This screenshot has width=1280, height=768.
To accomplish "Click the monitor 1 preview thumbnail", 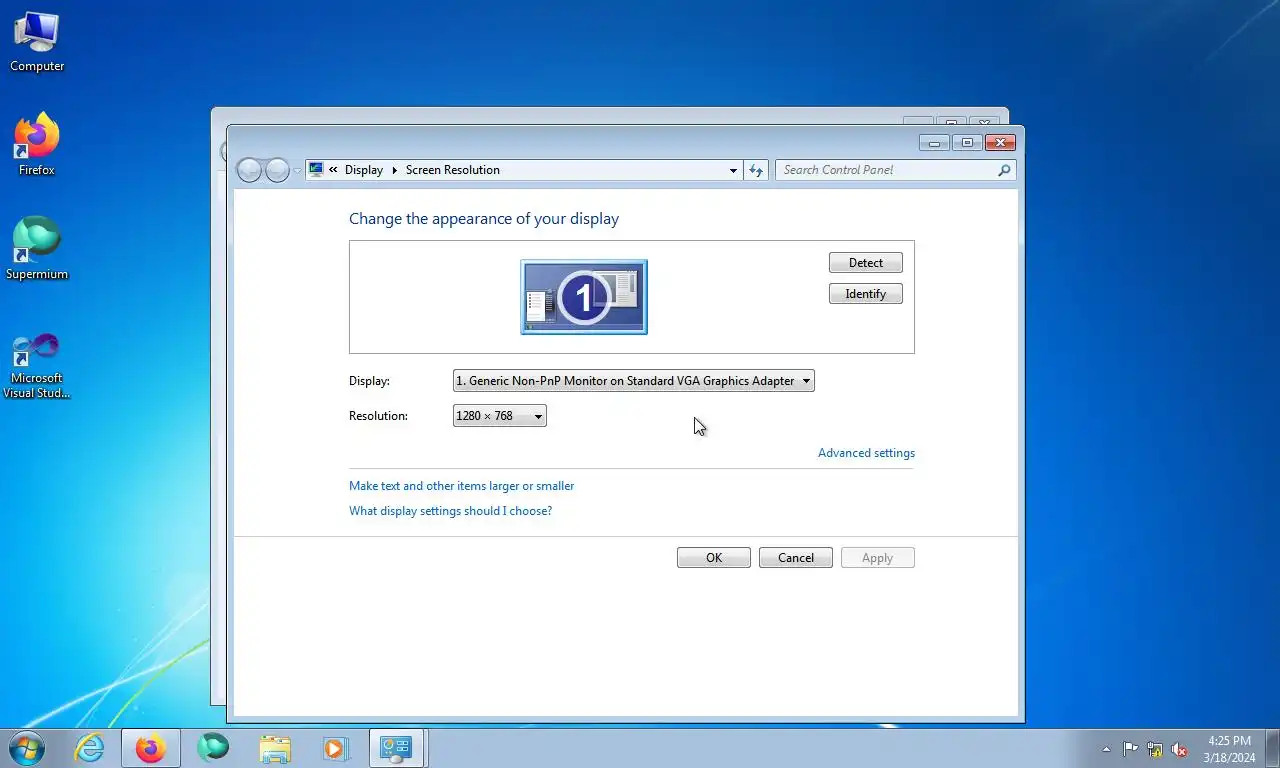I will coord(584,297).
